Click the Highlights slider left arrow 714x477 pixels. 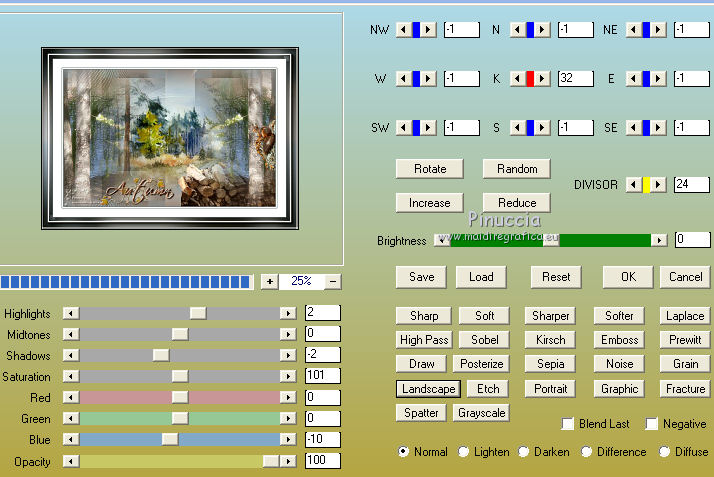[x=71, y=313]
